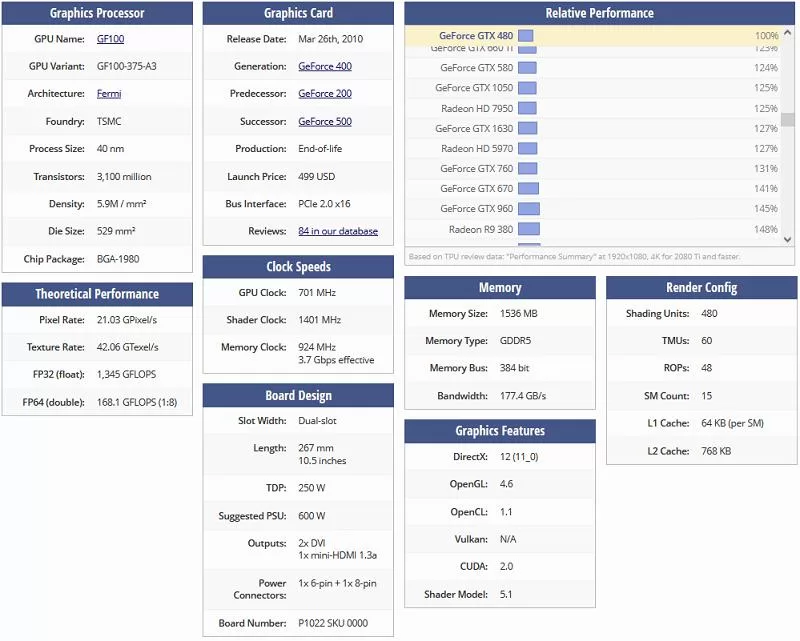Open the 84 in our database reviews link
Screen dimensions: 800x641
(338, 231)
